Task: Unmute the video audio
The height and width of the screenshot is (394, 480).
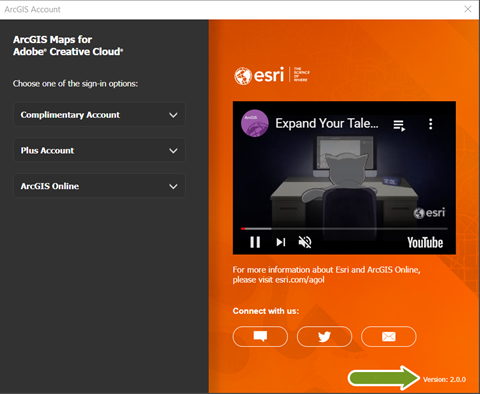Action: pos(305,242)
